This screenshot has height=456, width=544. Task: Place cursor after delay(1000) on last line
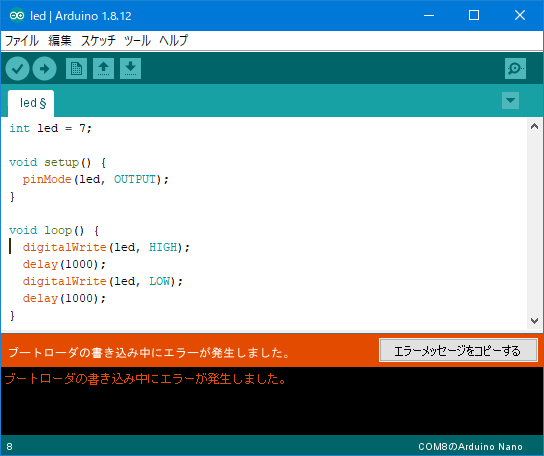(106, 298)
